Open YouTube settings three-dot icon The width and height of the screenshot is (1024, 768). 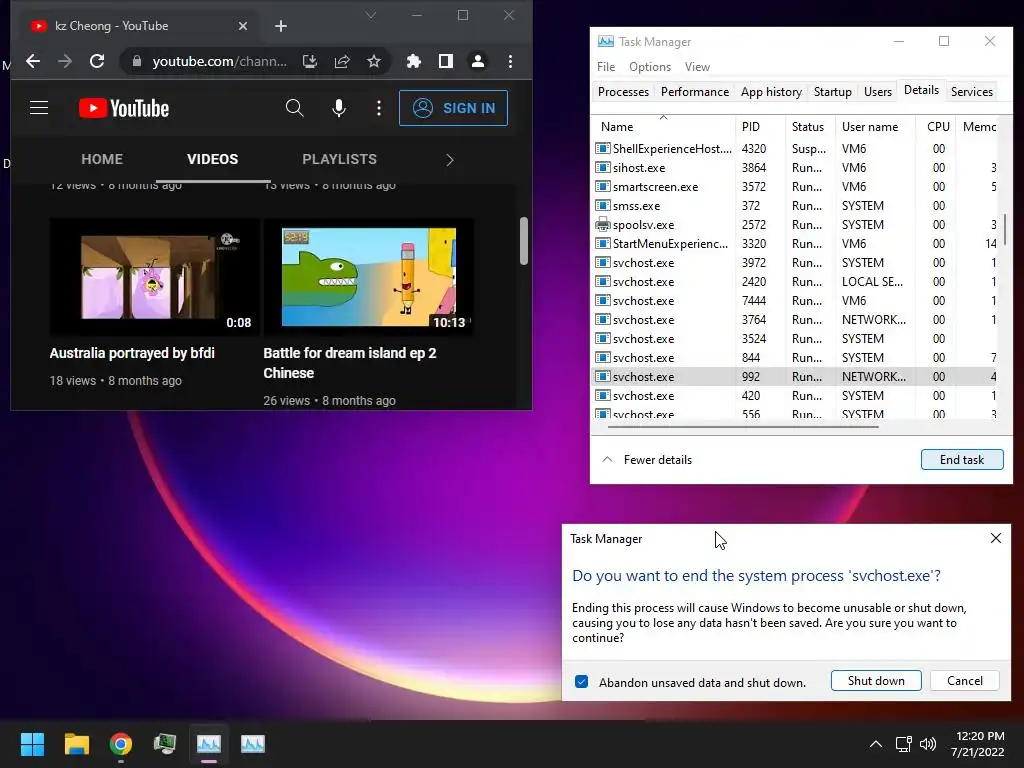[379, 108]
